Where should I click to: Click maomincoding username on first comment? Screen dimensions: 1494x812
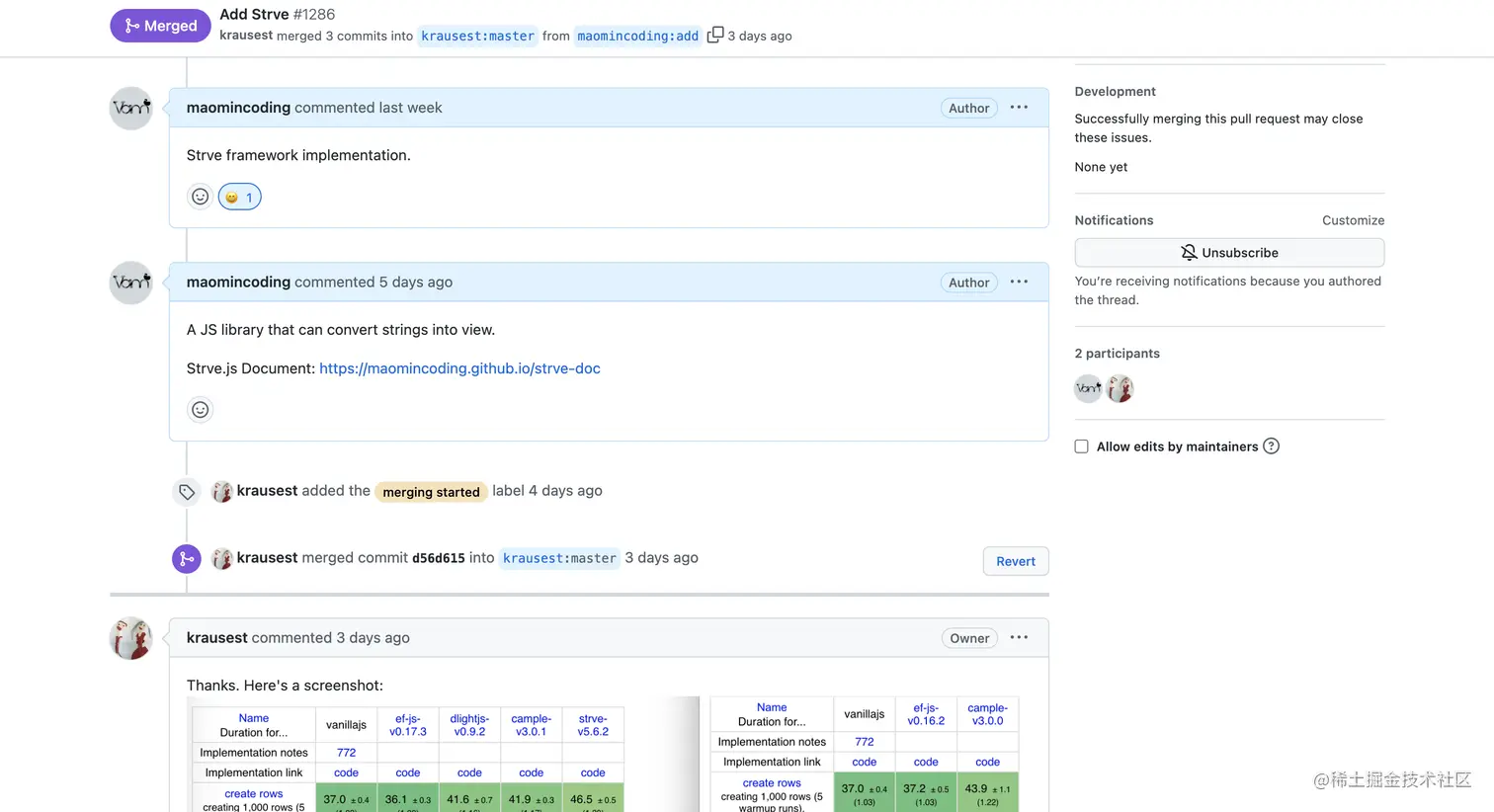click(x=238, y=108)
